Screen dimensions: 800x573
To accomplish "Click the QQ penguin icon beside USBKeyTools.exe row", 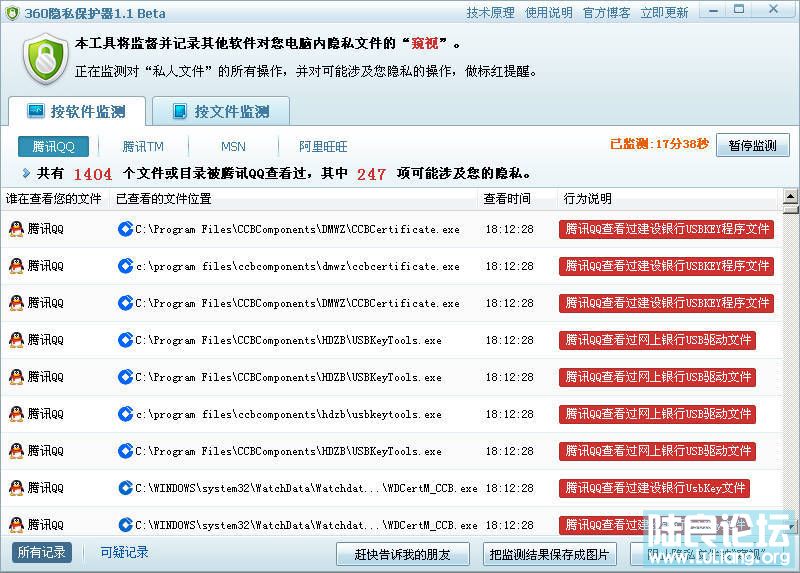I will 16,340.
